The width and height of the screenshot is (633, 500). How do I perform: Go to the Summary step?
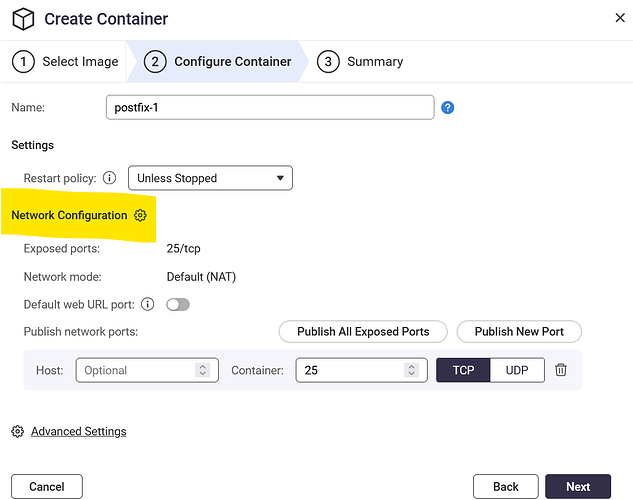point(361,61)
